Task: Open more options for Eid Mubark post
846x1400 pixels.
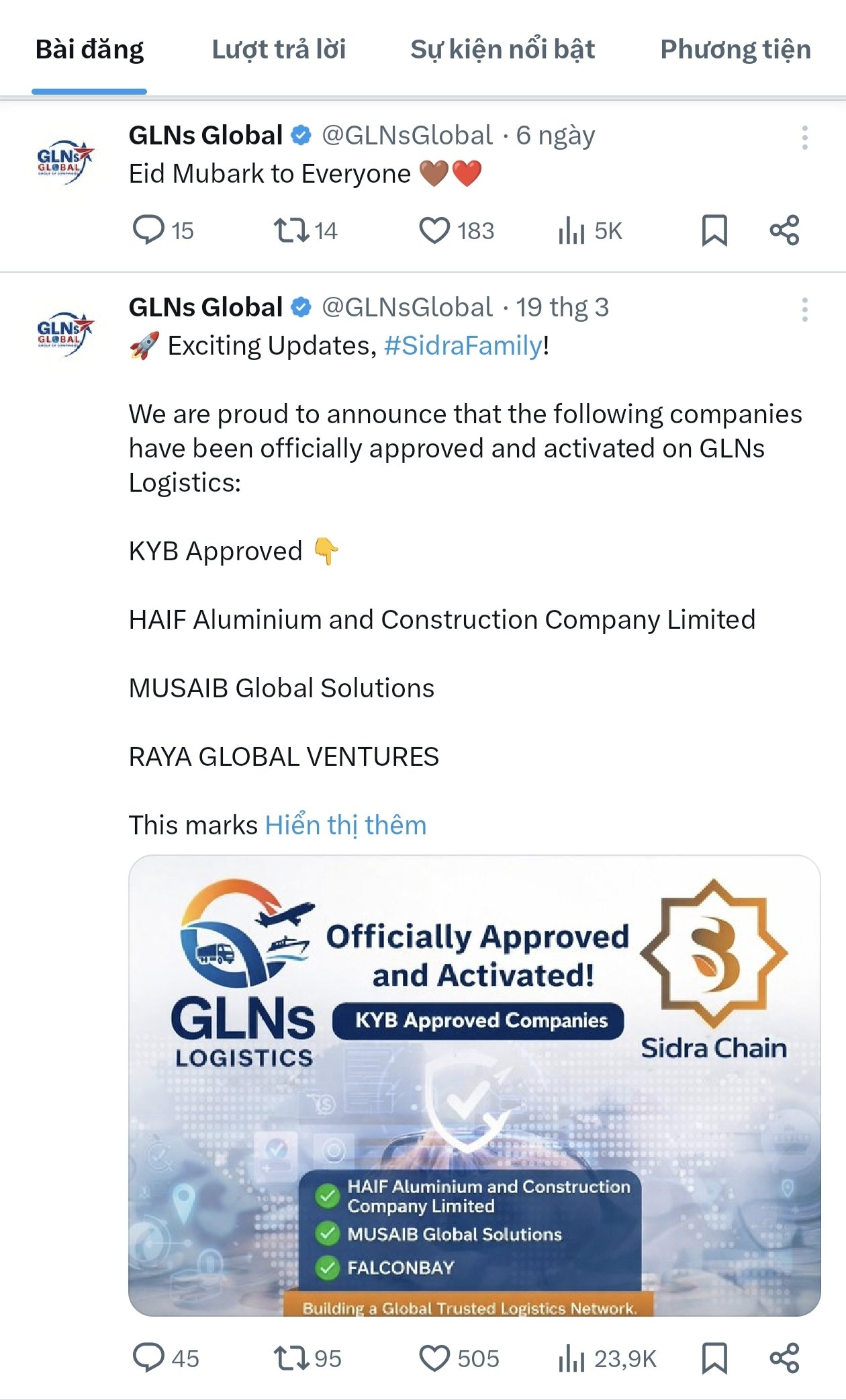Action: click(804, 138)
